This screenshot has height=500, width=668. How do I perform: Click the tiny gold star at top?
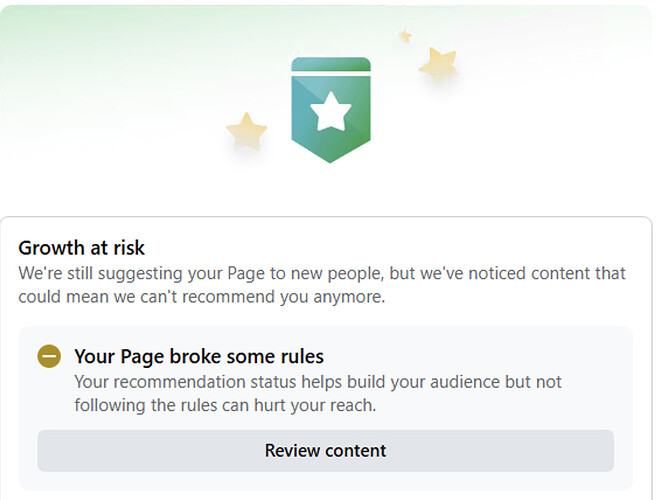405,36
